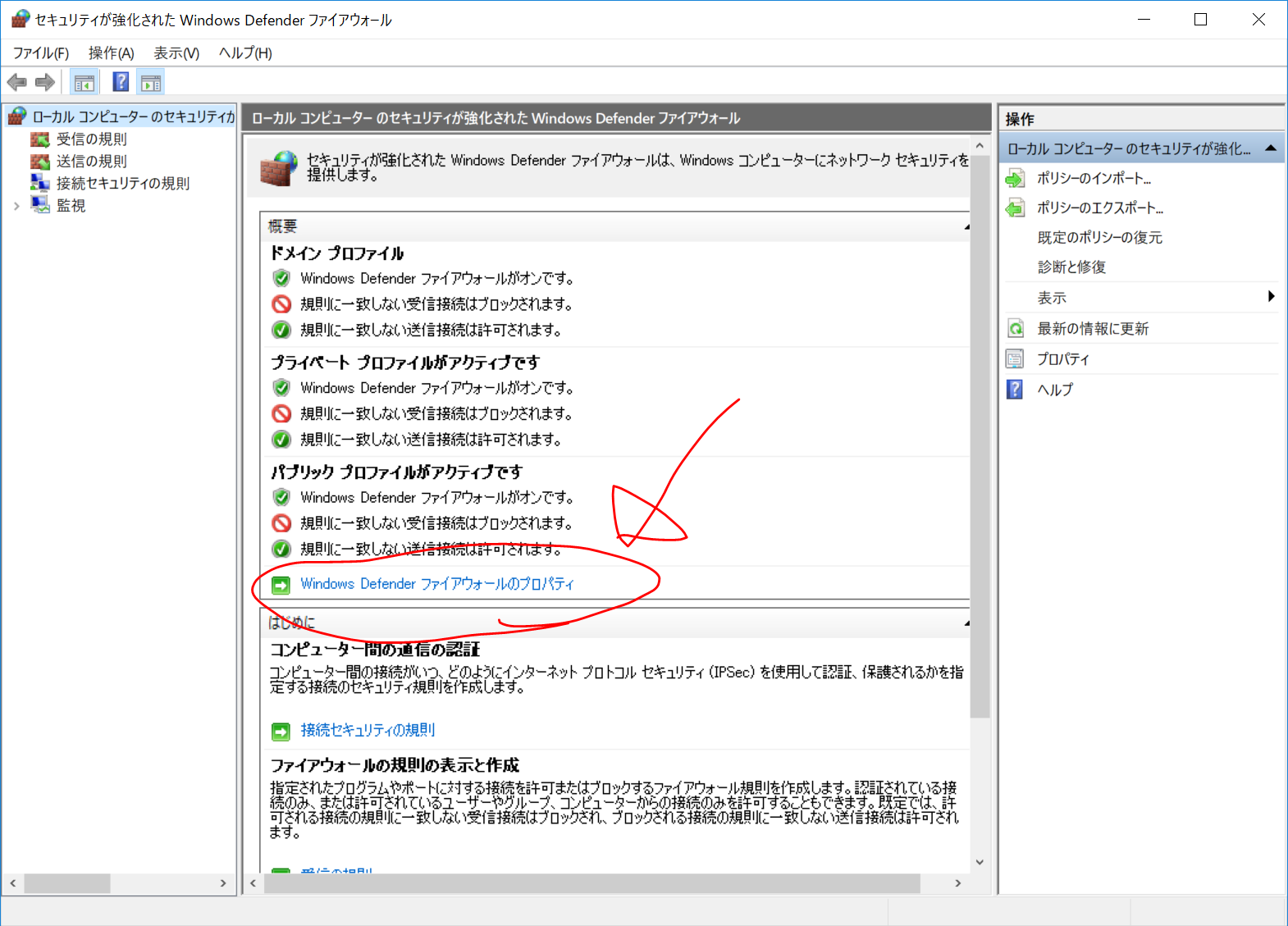Select 送信の規則 in the tree

point(91,162)
